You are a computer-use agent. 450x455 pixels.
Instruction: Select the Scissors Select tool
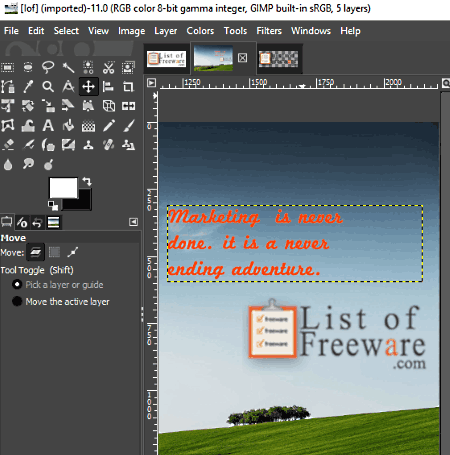click(108, 67)
